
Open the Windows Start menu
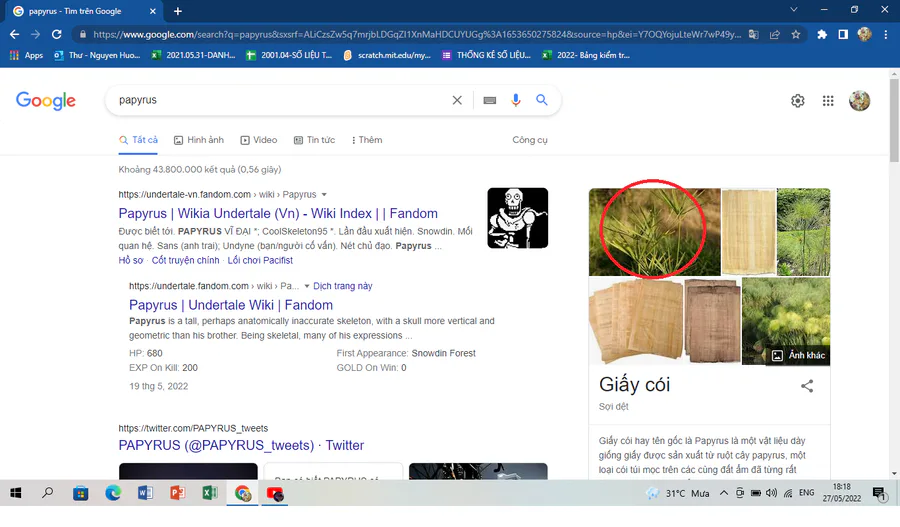[x=16, y=493]
